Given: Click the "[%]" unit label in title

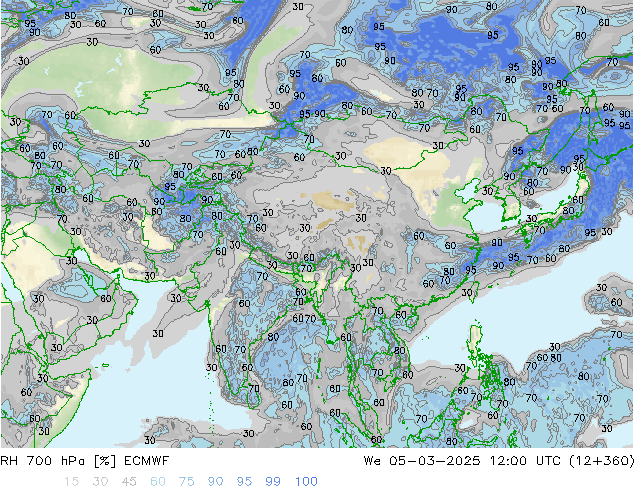Looking at the screenshot, I should pyautogui.click(x=105, y=460).
